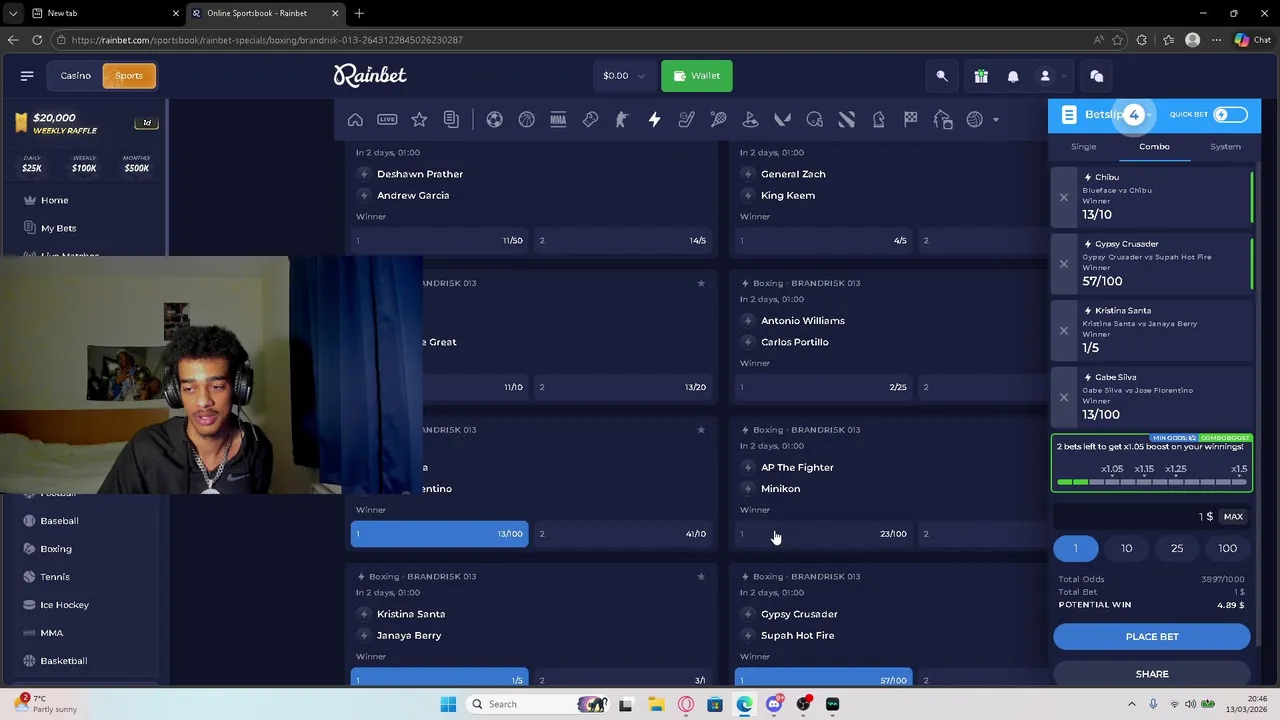Screen dimensions: 1280x720
Task: Toggle the Quick Bet switch
Action: (x=1229, y=115)
